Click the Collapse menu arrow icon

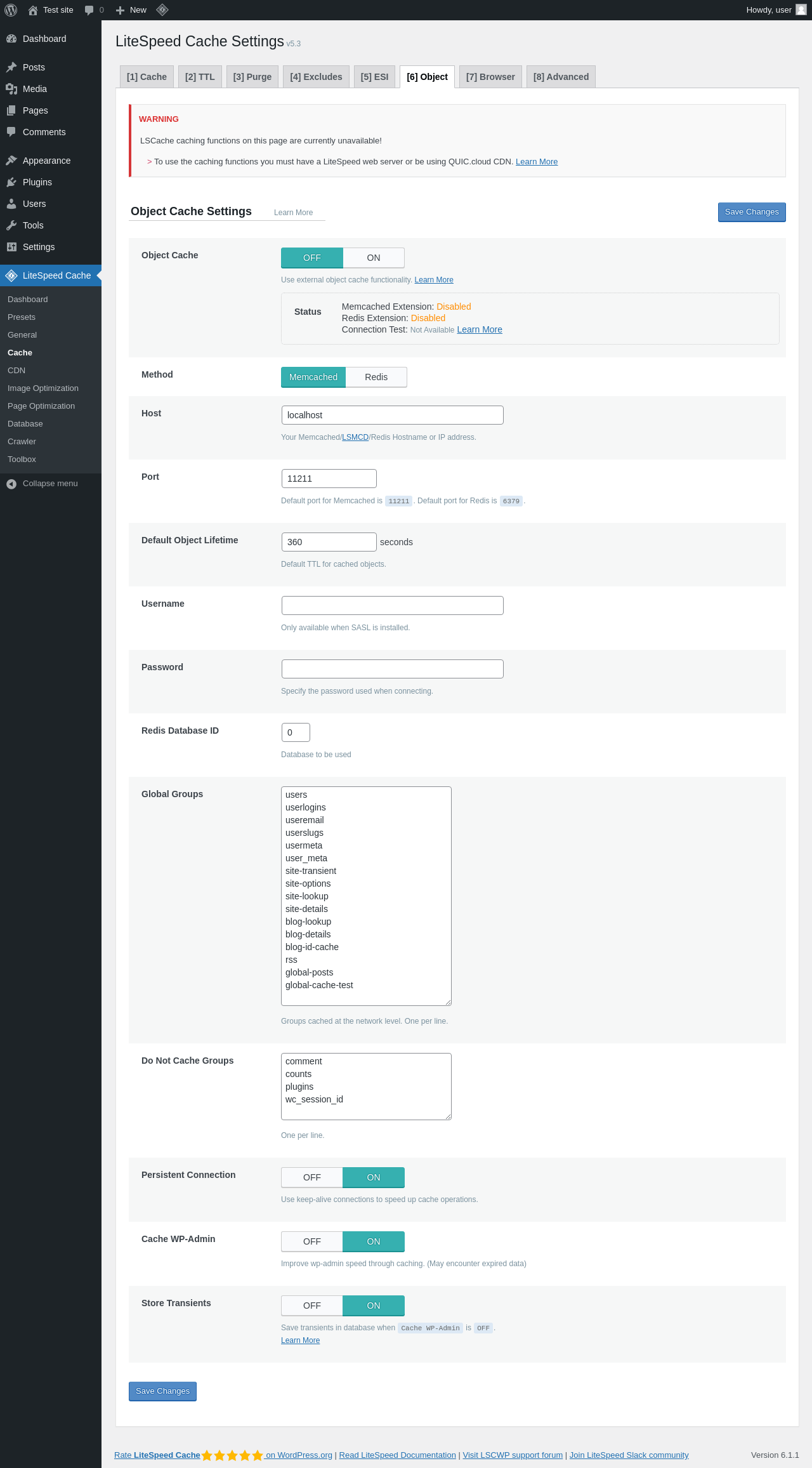(x=11, y=484)
